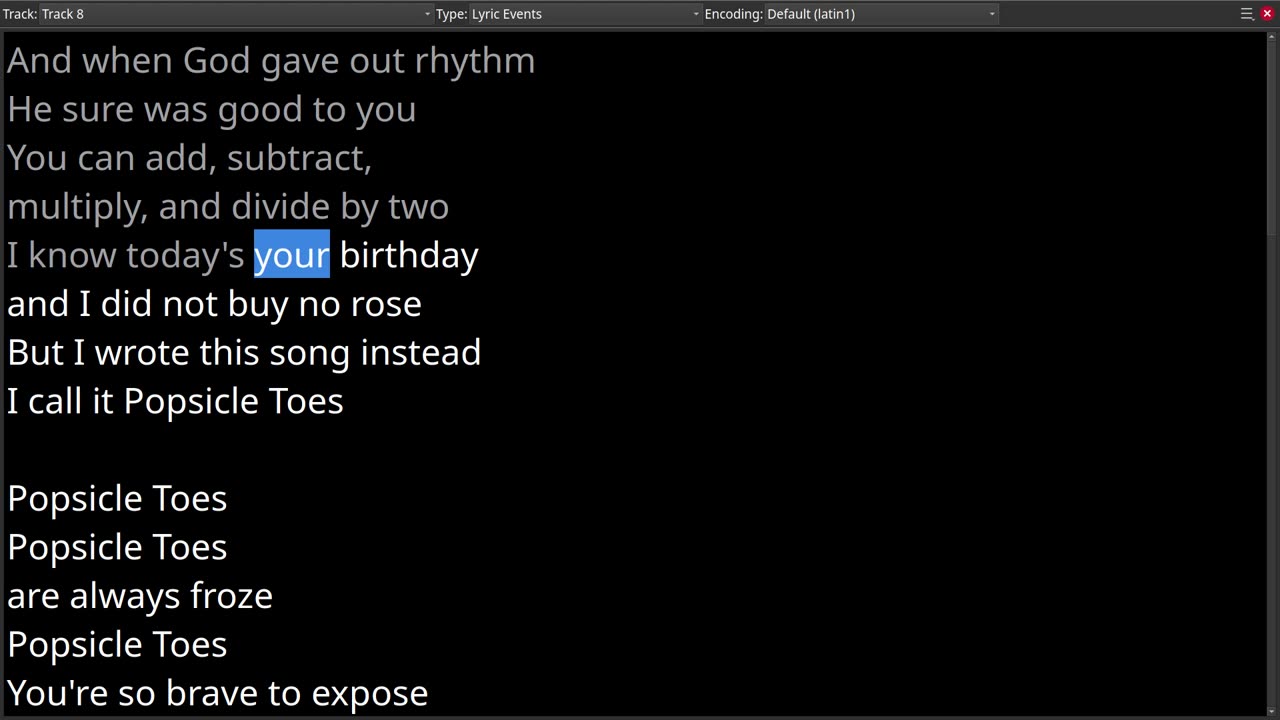Click the word "subtract," in the lyrics
The image size is (1280, 720).
pyautogui.click(x=299, y=158)
